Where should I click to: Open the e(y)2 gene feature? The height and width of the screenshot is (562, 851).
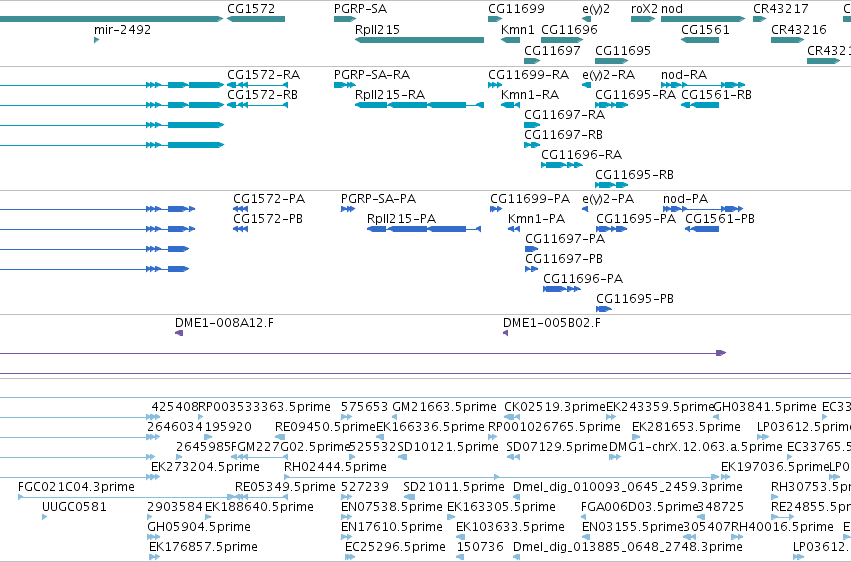click(x=586, y=19)
